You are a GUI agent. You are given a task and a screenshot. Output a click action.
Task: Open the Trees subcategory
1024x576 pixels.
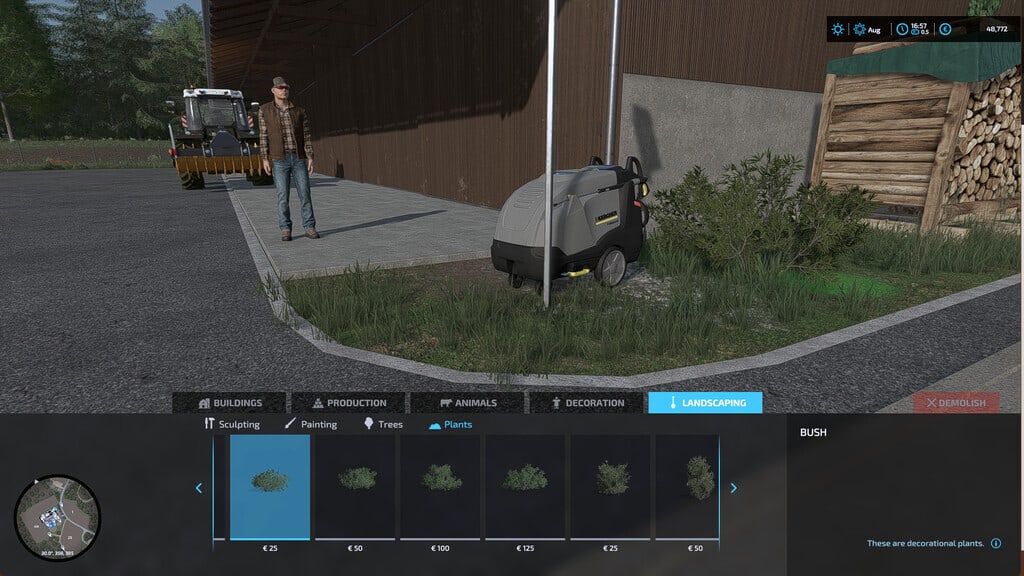coord(383,424)
